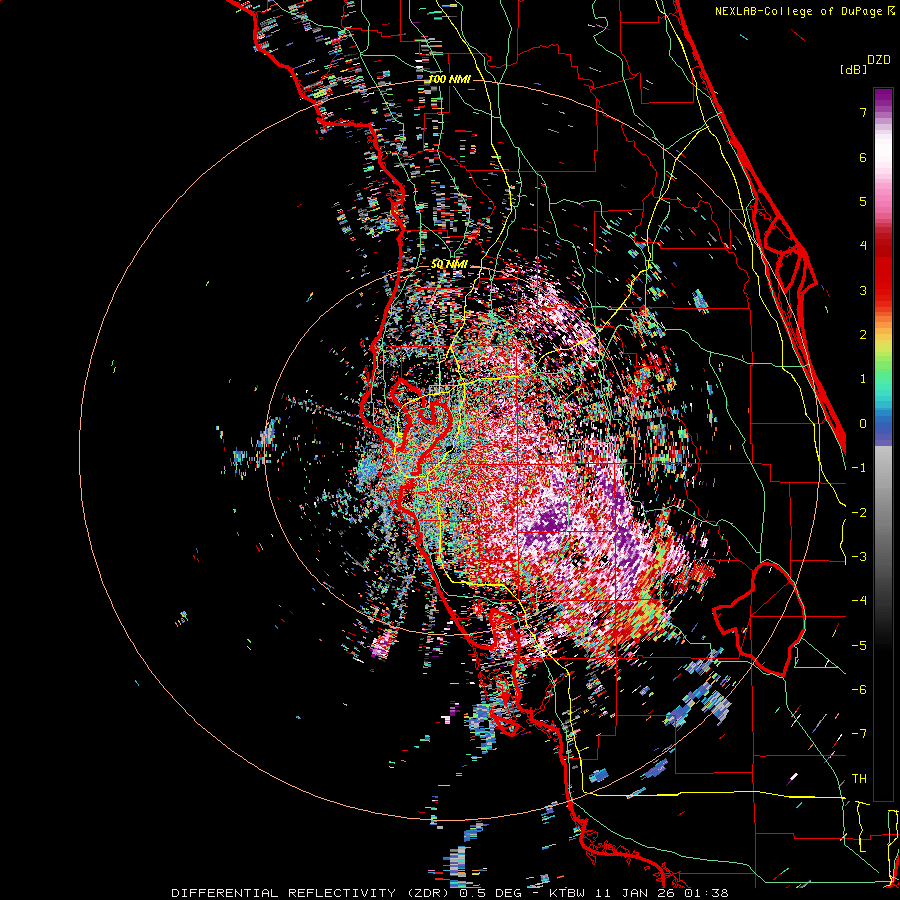The width and height of the screenshot is (900, 900).
Task: Click the -5 value on the dB scale
Action: click(x=859, y=646)
